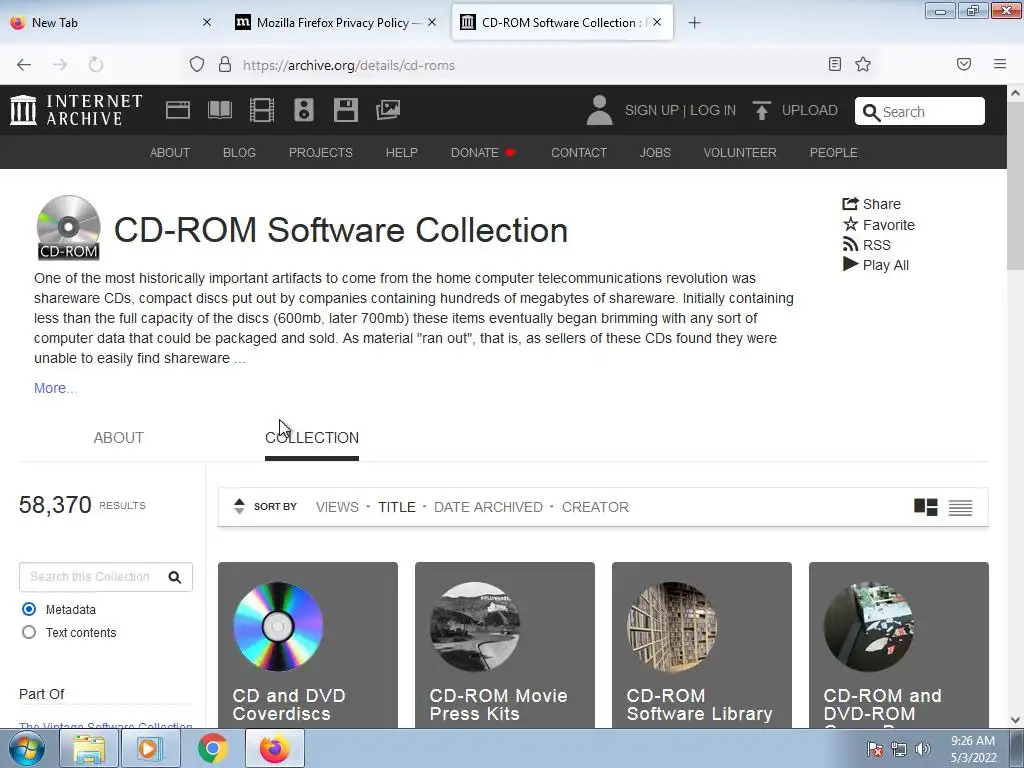Open CD-ROM Software Library tile
1024x768 pixels.
701,645
